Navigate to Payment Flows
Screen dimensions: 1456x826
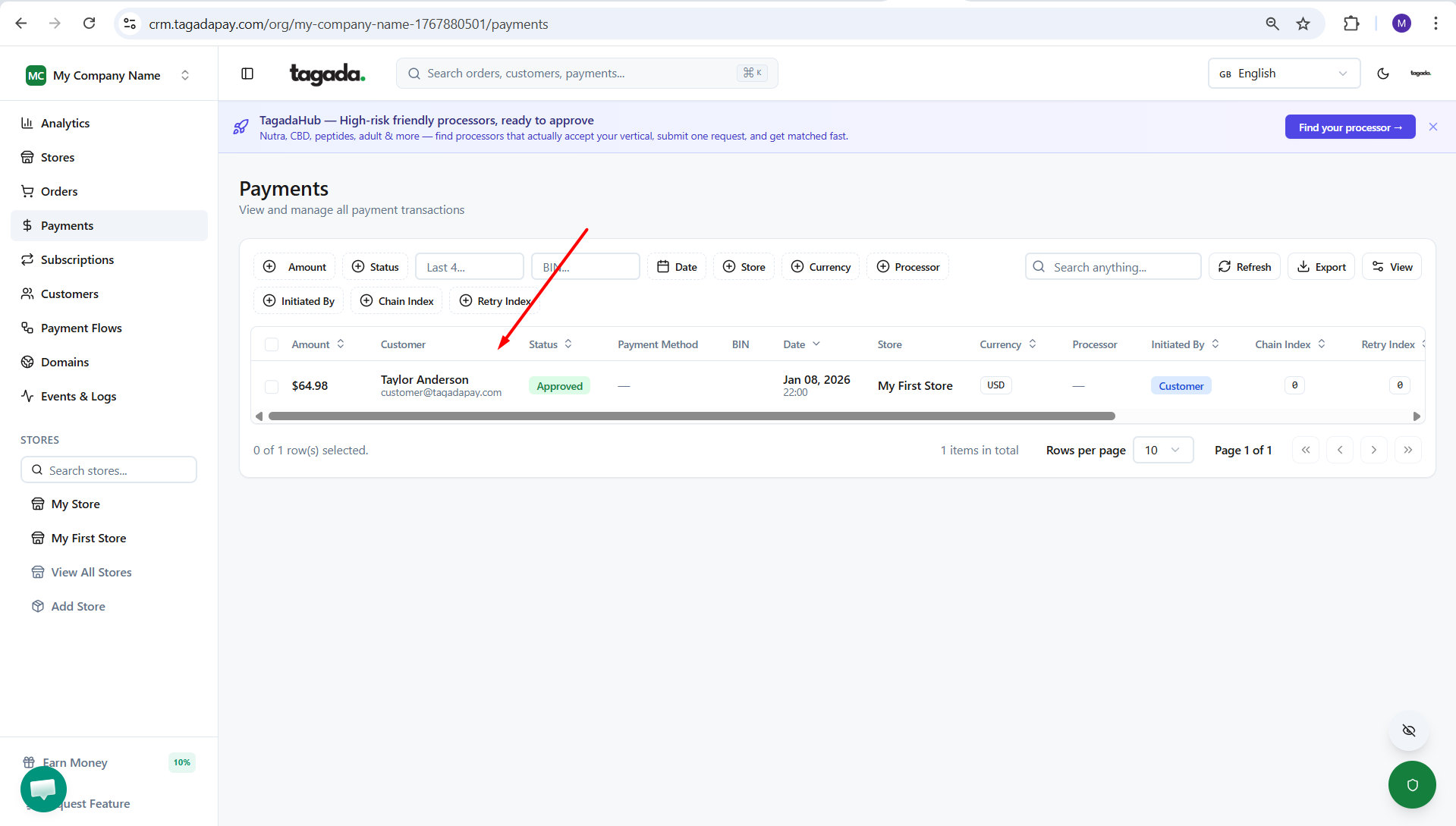[x=81, y=328]
